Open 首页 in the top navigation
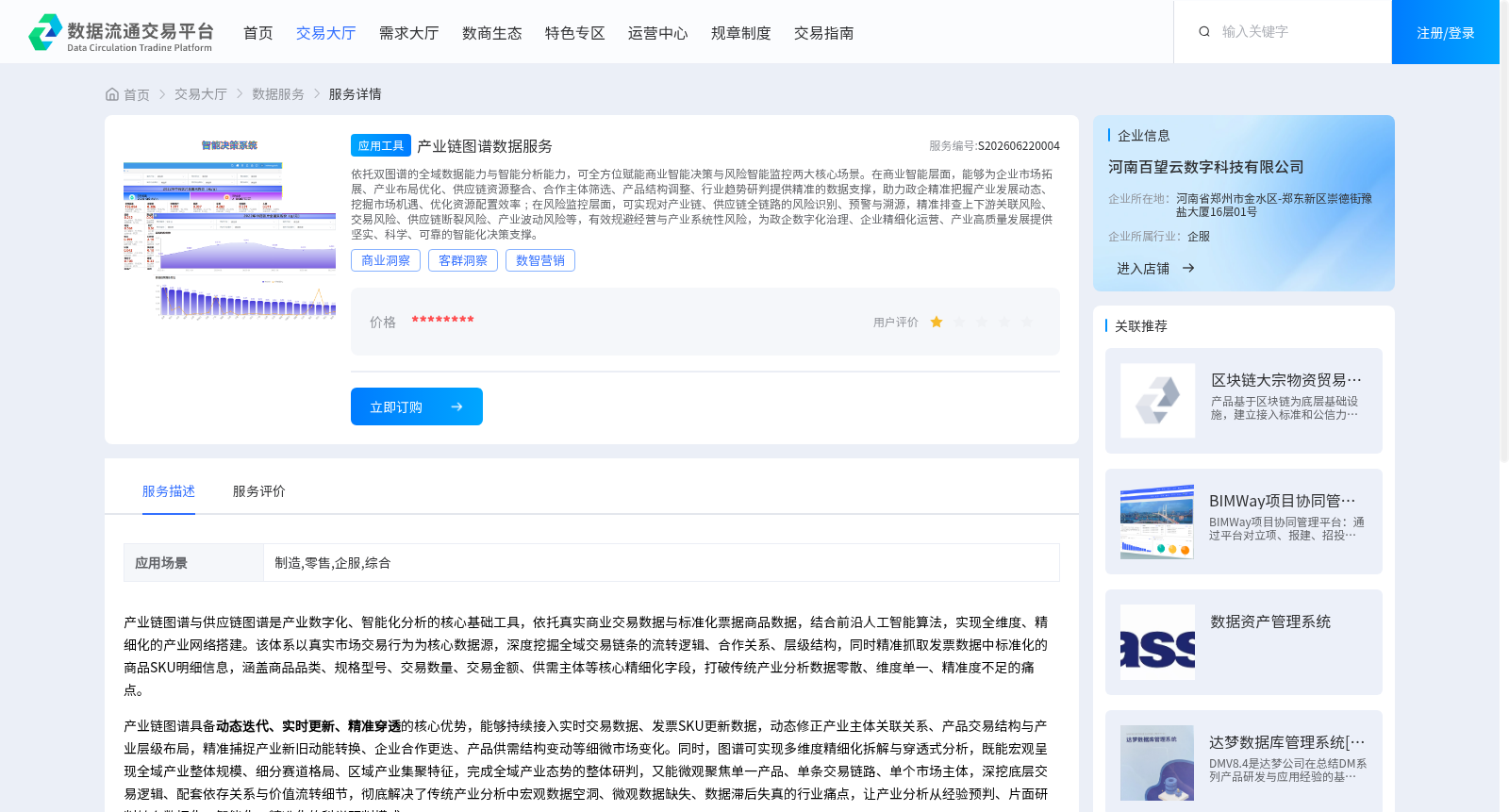This screenshot has width=1509, height=812. pos(257,33)
